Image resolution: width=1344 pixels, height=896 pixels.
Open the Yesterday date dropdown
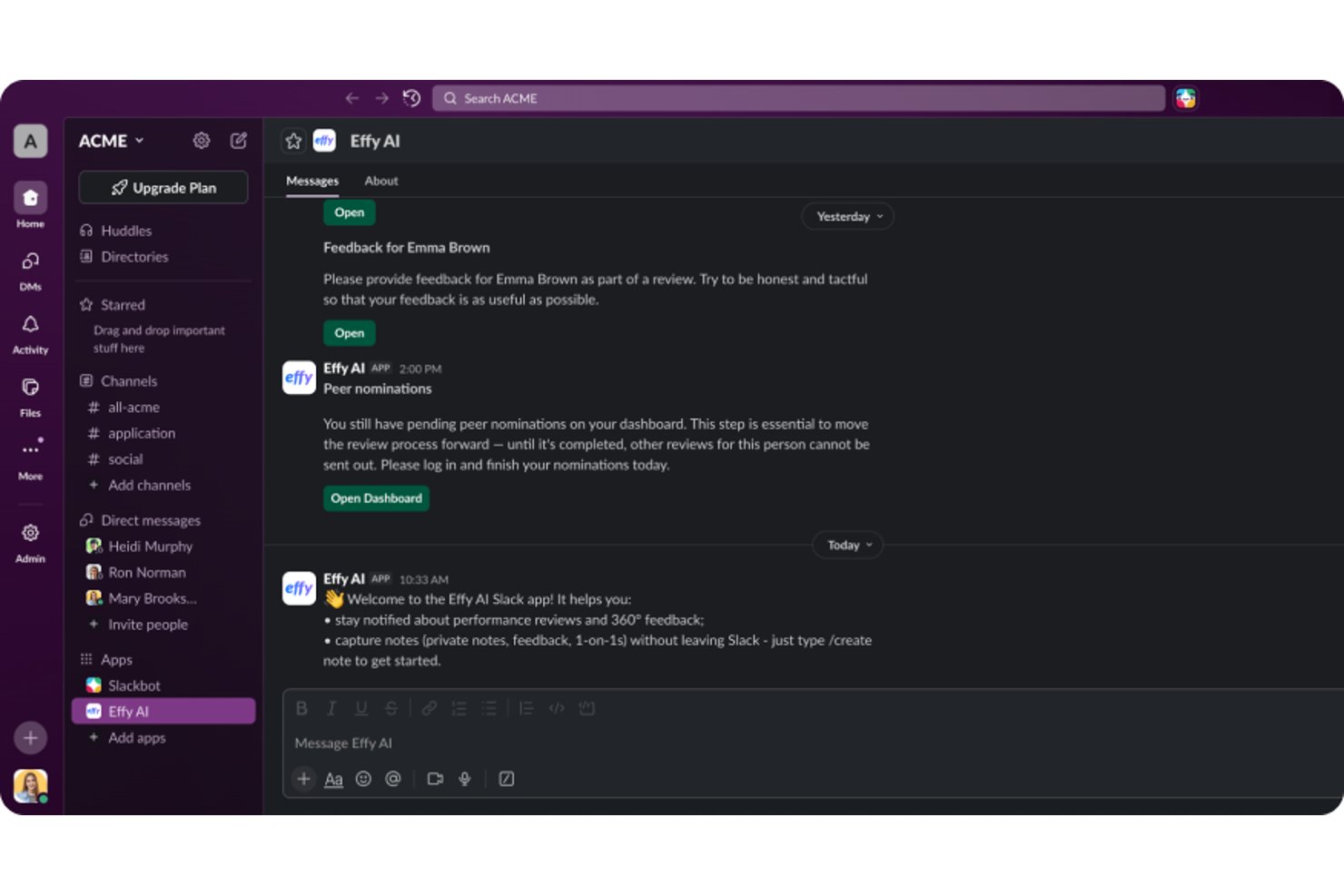tap(848, 216)
